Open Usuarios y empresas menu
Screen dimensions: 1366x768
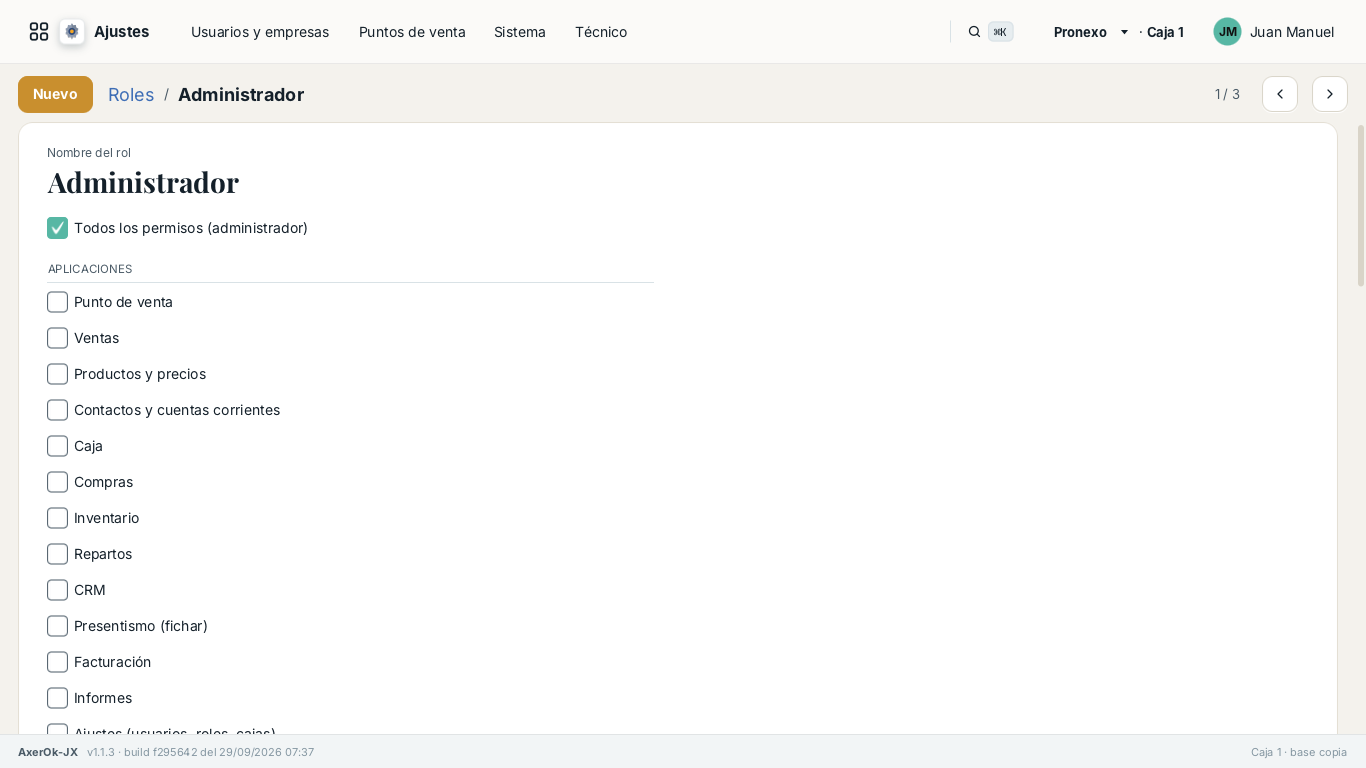click(x=260, y=32)
